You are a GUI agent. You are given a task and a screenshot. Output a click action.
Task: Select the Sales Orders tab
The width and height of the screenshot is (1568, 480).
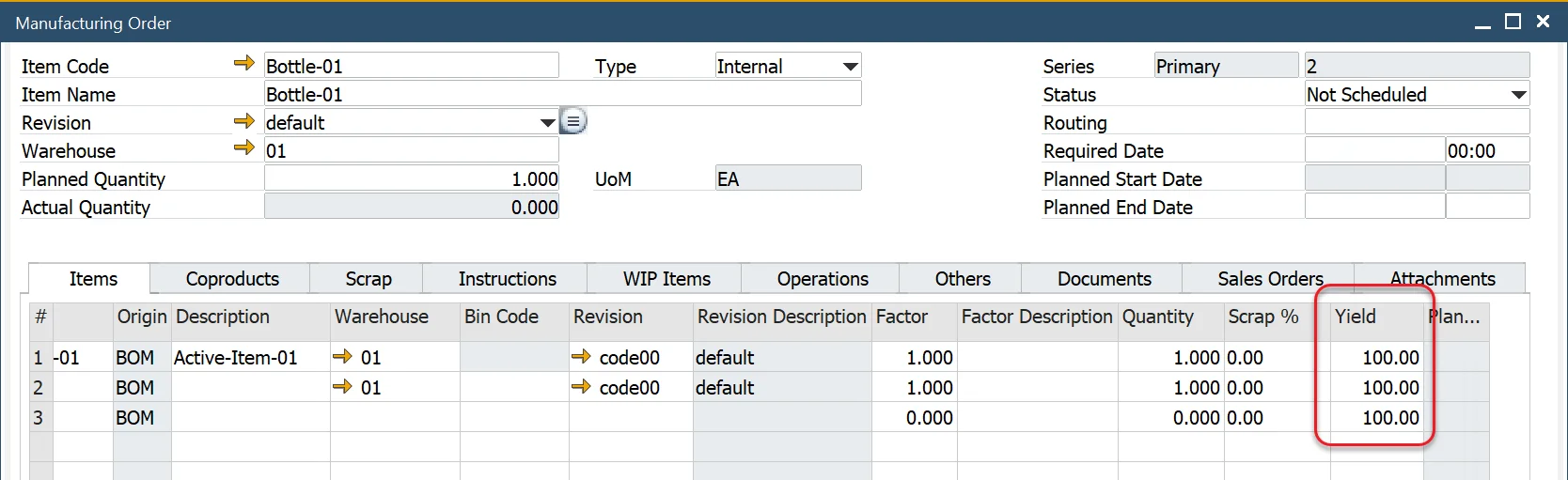tap(1269, 279)
